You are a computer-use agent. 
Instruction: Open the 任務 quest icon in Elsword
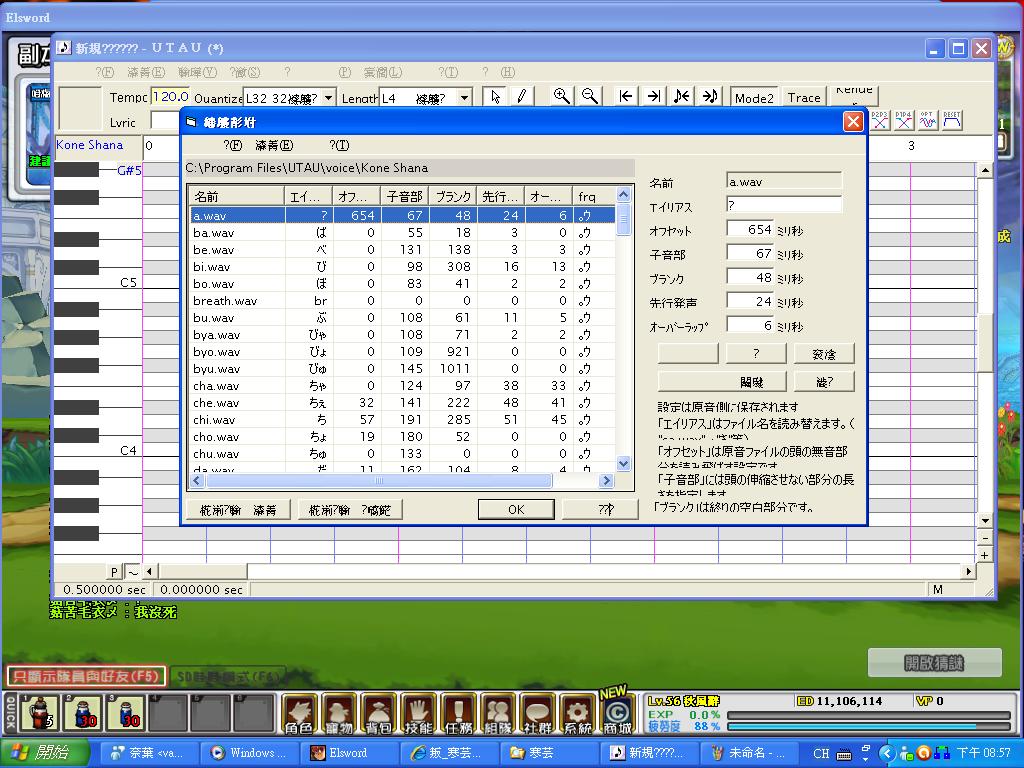coord(458,714)
